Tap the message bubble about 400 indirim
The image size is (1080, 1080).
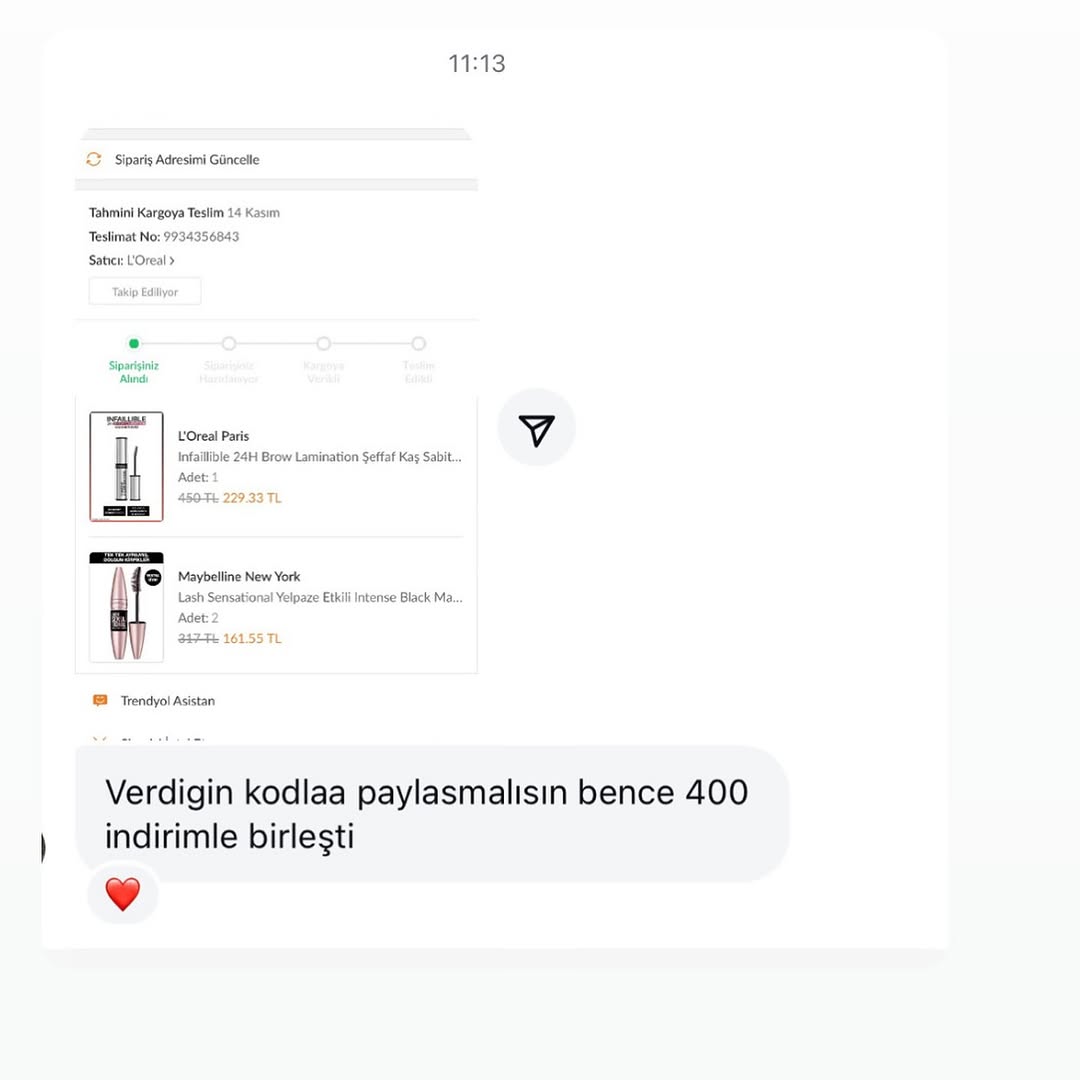point(432,813)
